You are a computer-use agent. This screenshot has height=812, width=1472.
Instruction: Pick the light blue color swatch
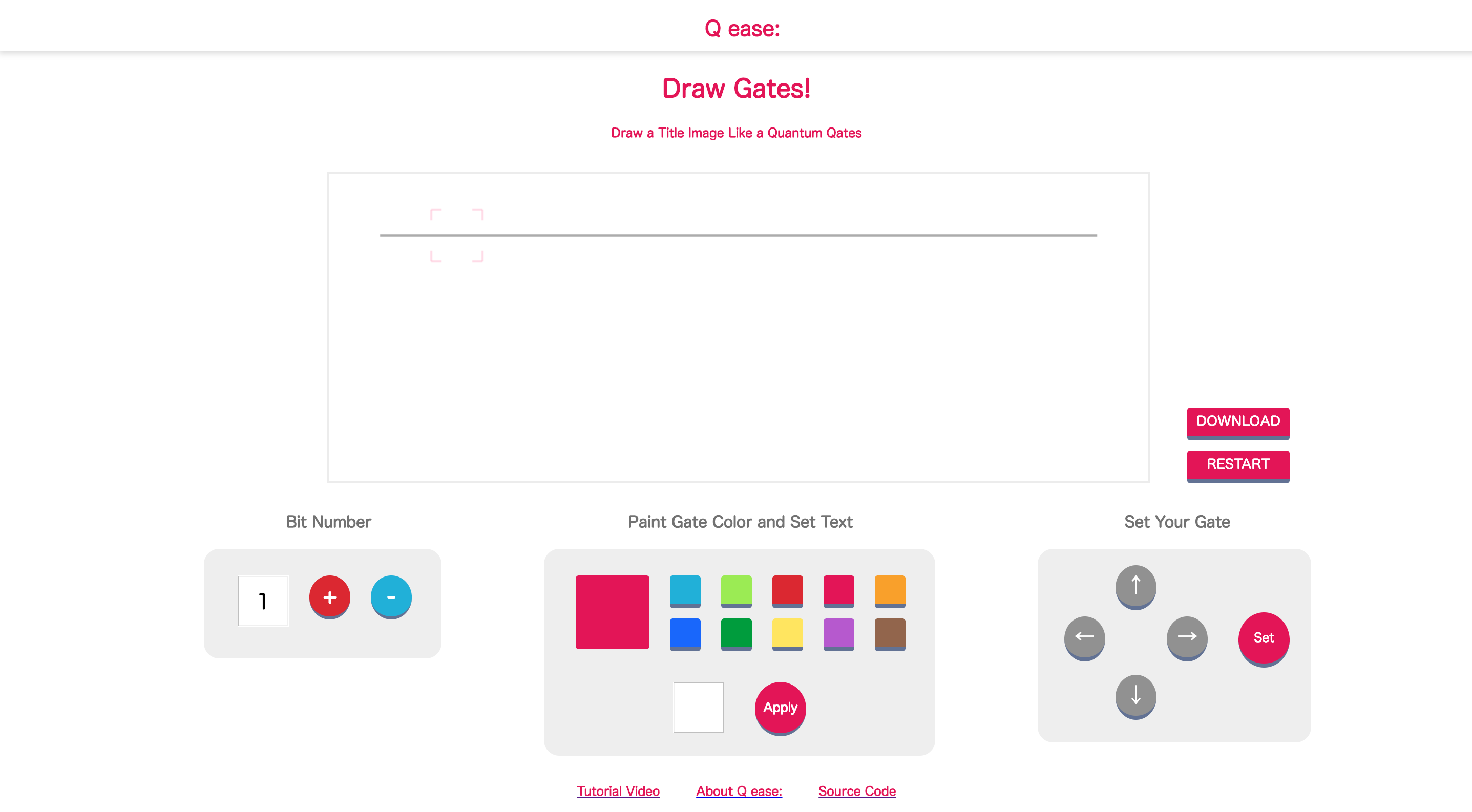coord(685,590)
